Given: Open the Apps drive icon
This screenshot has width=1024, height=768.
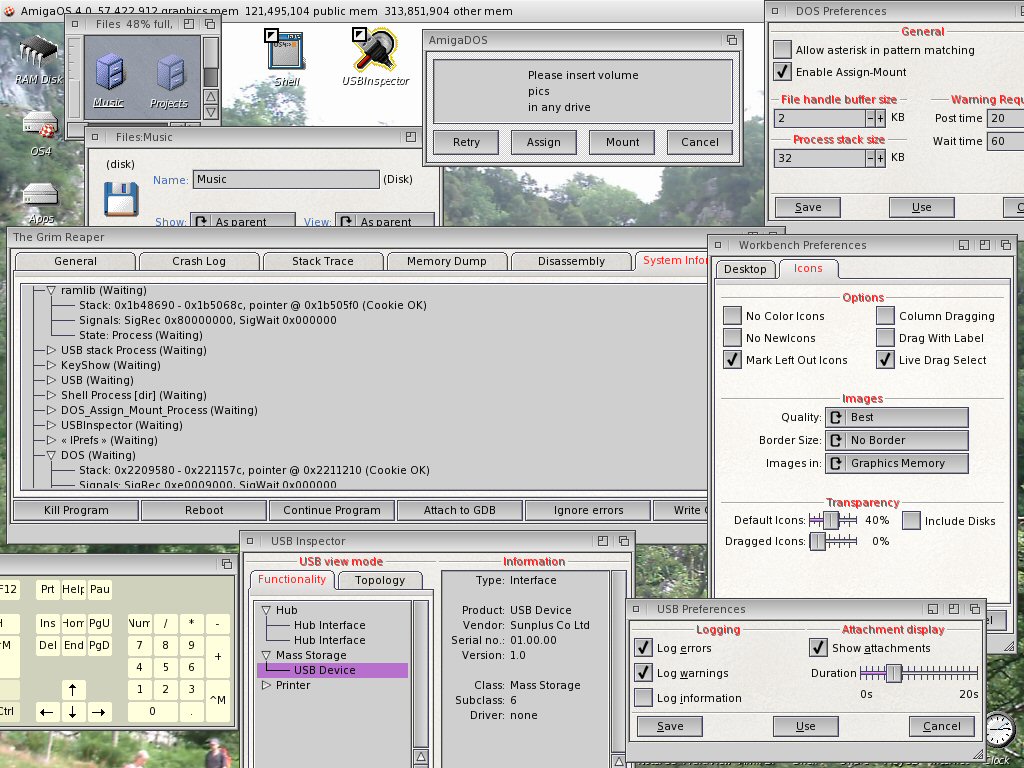Looking at the screenshot, I should pyautogui.click(x=40, y=196).
